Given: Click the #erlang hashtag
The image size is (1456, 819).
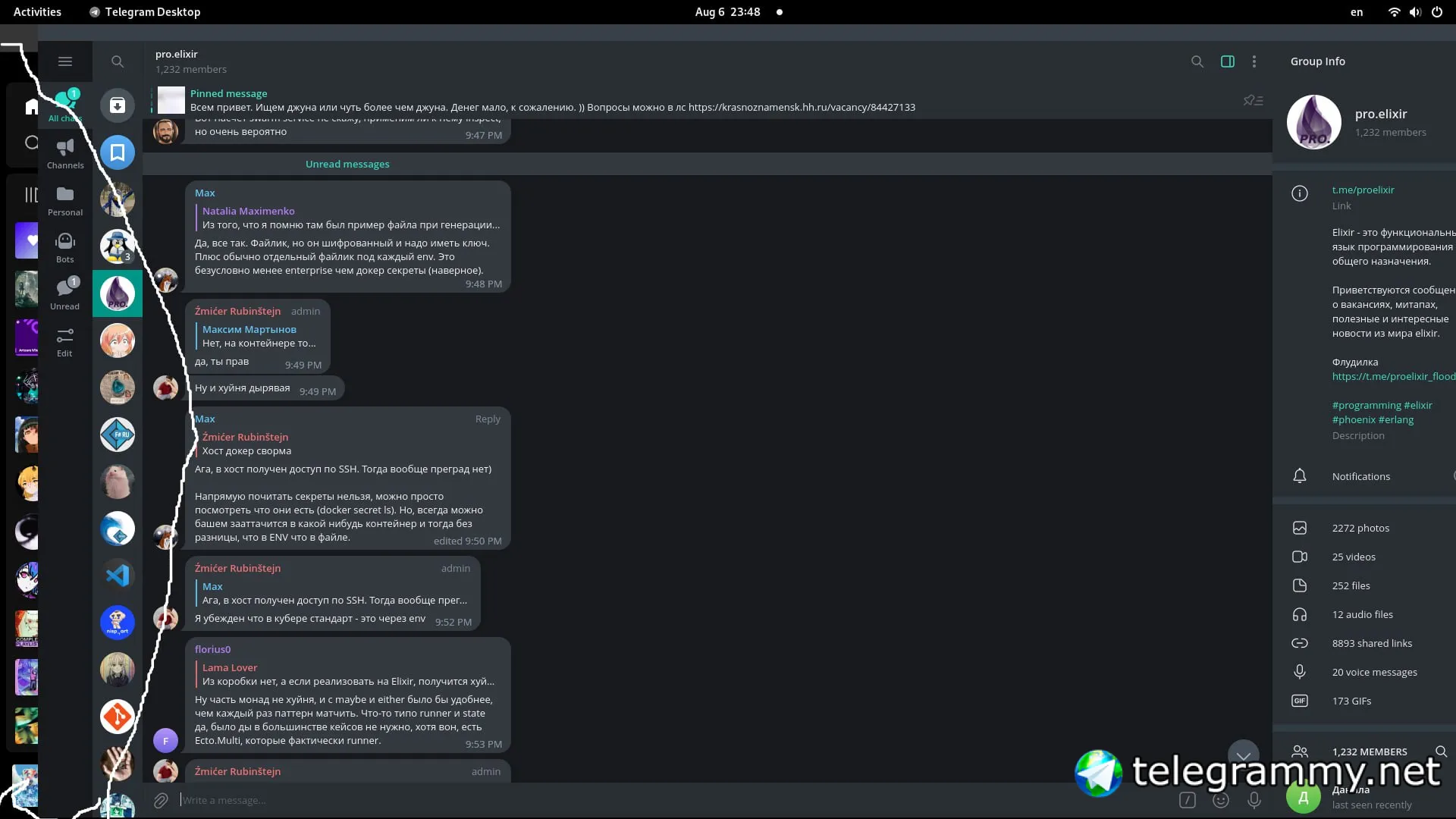Looking at the screenshot, I should (1395, 420).
